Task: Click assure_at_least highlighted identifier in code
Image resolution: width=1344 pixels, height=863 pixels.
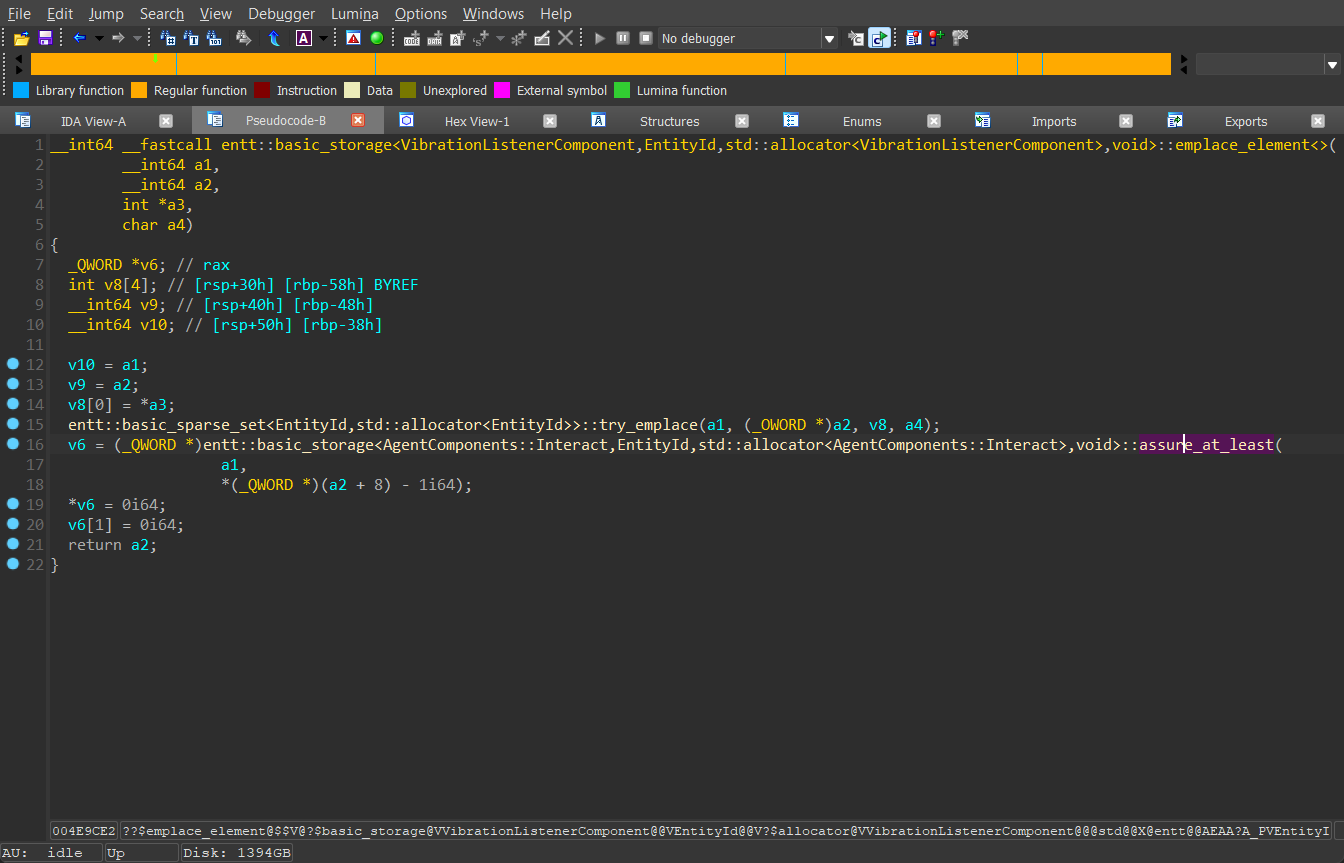Action: pos(1207,445)
